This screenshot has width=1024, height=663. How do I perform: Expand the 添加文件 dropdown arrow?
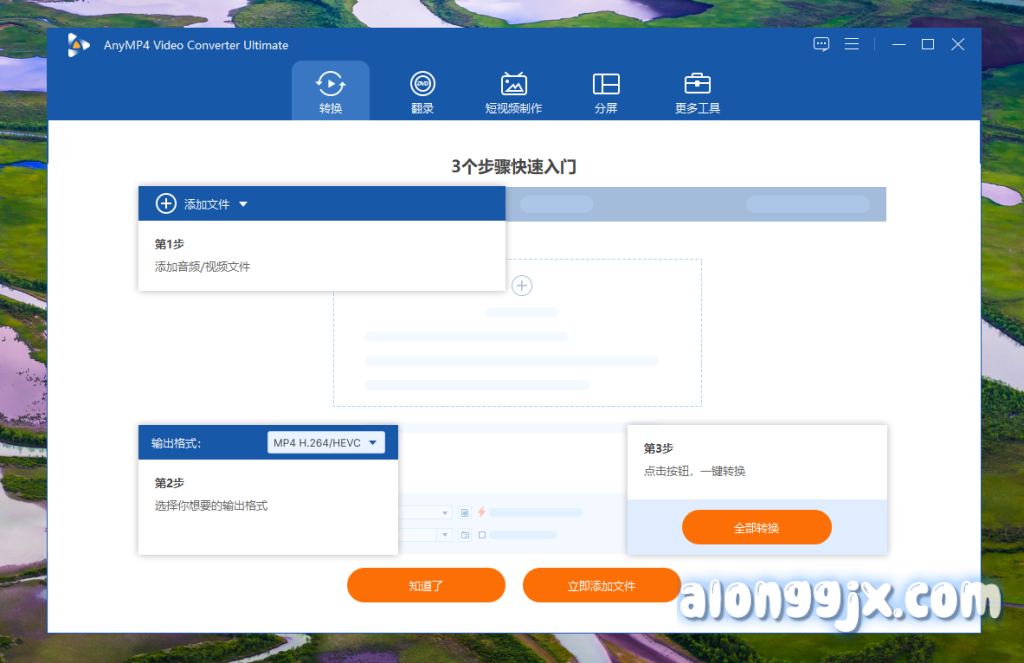[x=243, y=204]
